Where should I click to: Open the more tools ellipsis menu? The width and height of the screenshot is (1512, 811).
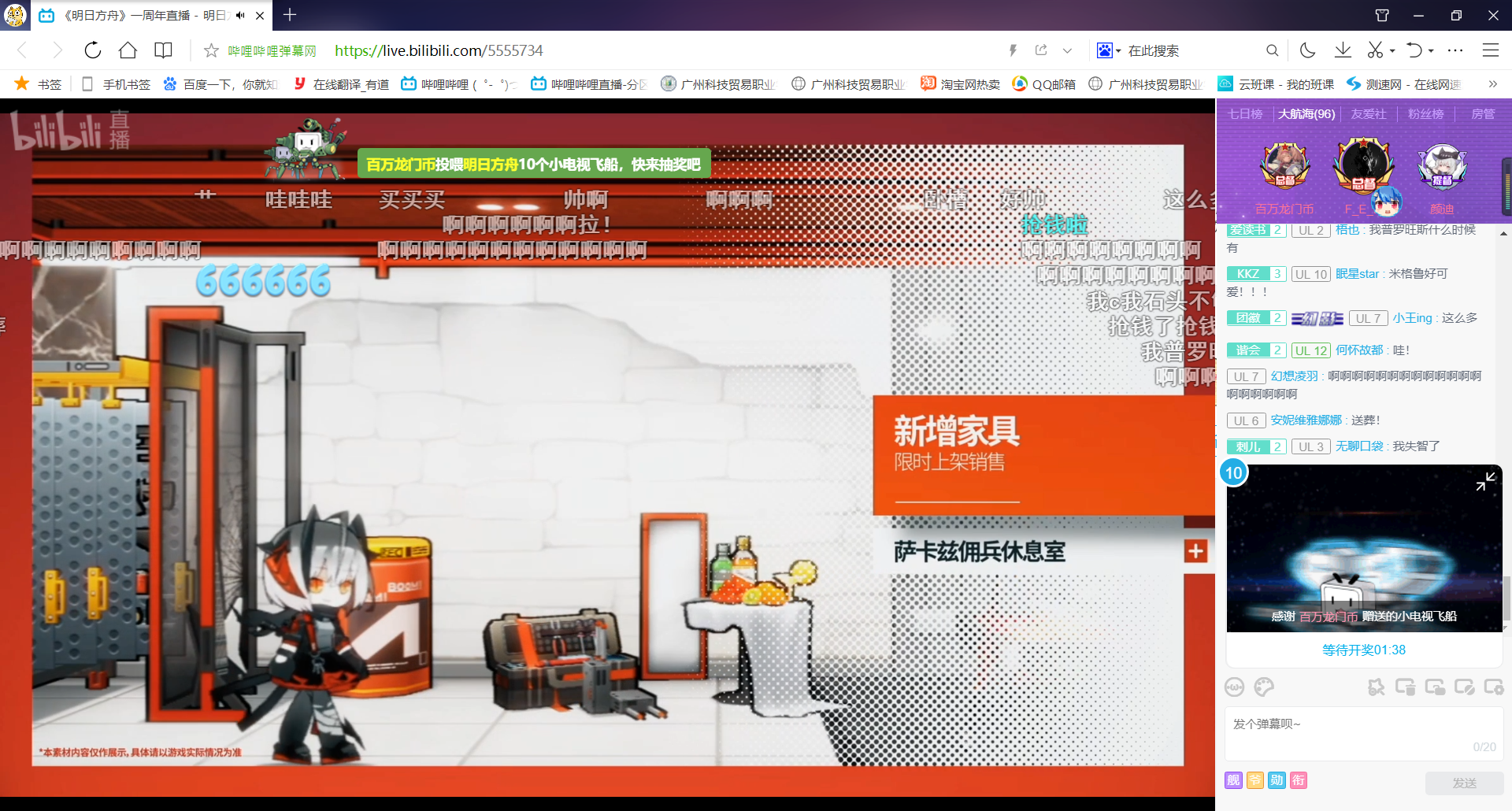[1455, 50]
